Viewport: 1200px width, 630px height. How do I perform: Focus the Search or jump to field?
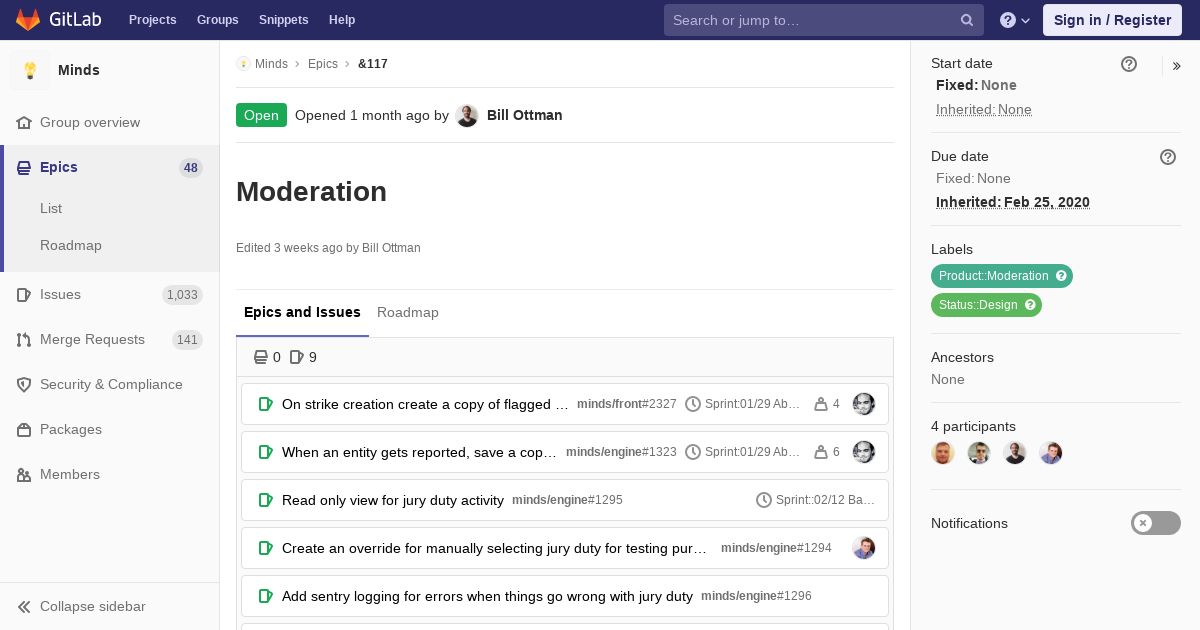pos(823,20)
